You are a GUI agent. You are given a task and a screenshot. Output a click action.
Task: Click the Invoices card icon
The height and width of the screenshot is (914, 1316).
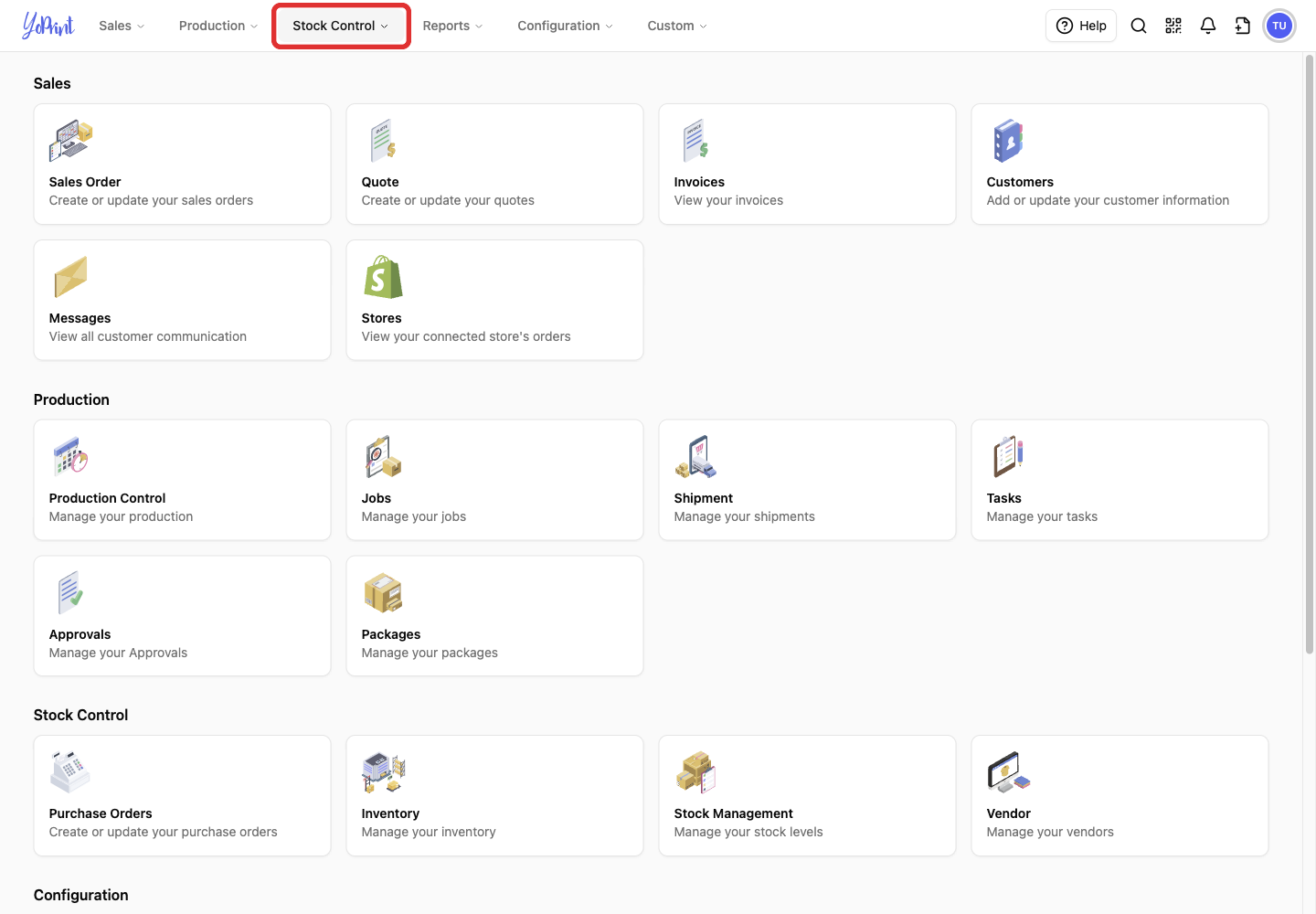coord(696,141)
